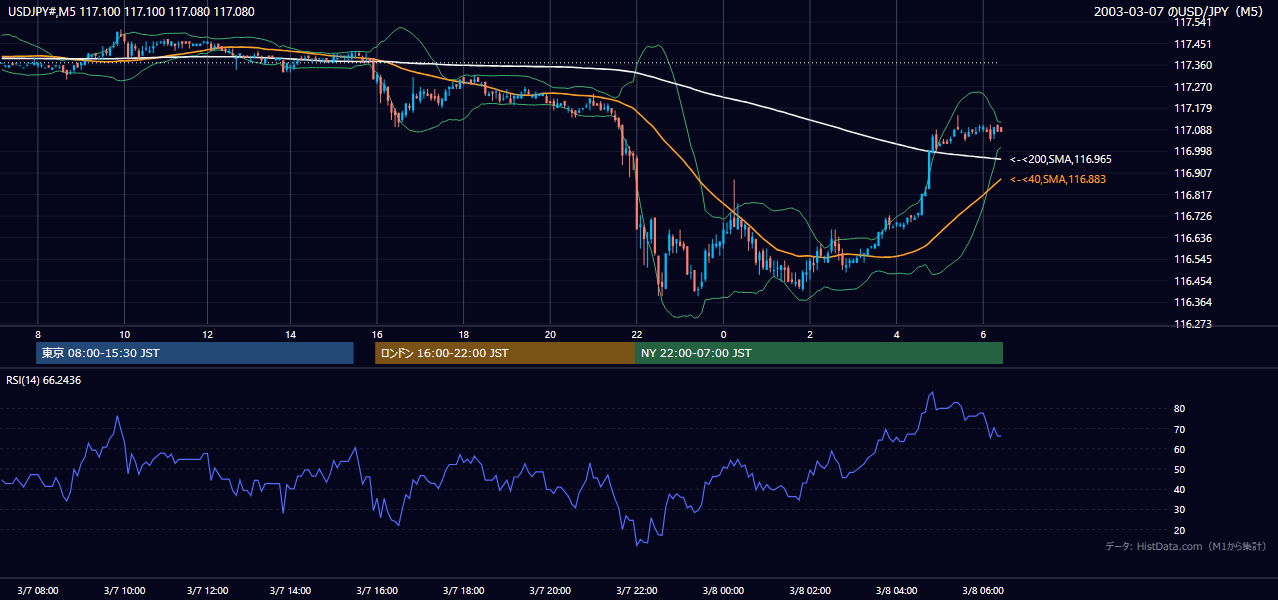Viewport: 1278px width, 600px height.
Task: Click hour tick 18 under price chart
Action: (x=464, y=334)
